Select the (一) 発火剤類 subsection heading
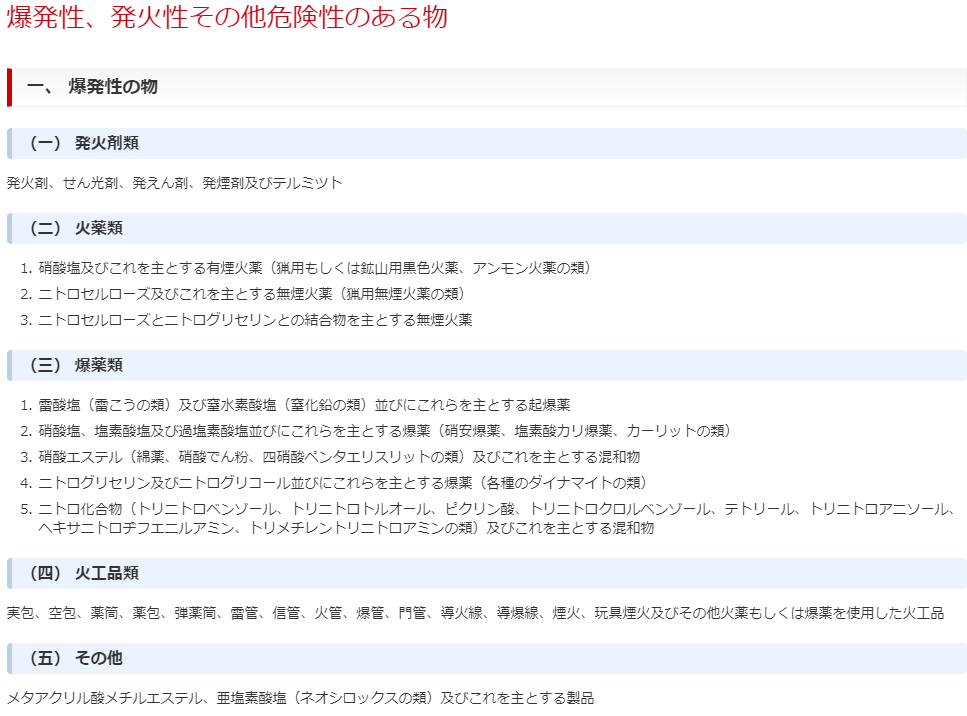Screen dimensions: 967x716 coord(84,143)
